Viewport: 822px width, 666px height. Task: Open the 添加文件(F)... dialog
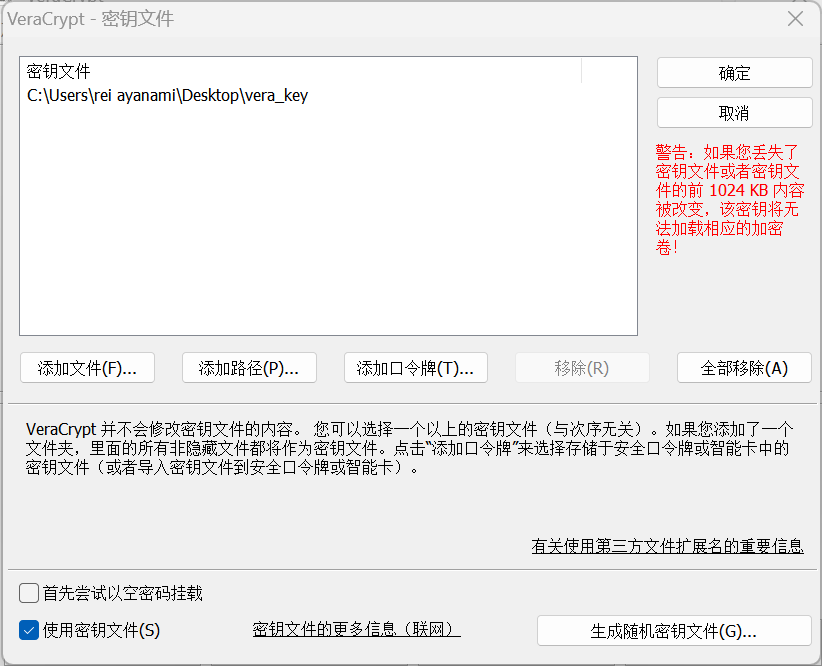(87, 368)
